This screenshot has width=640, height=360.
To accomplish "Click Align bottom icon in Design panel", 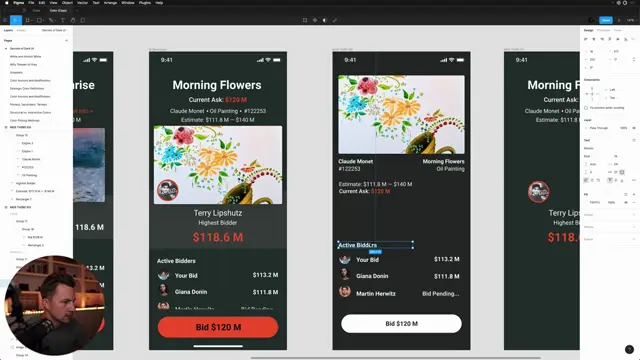I will (626, 39).
